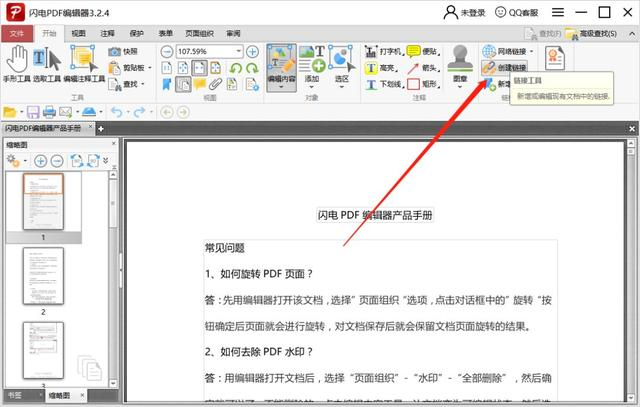
Task: Toggle the blue bookmarks panel icon
Action: (167, 84)
